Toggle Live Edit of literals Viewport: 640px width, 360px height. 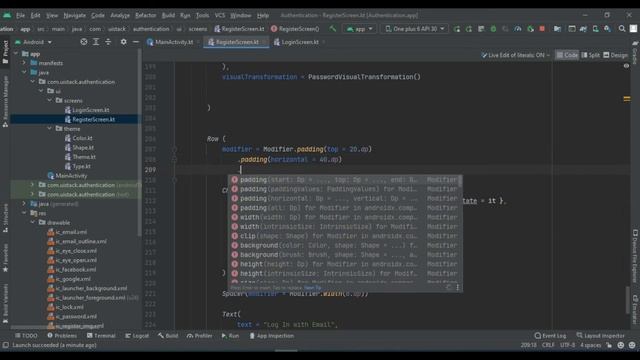(515, 55)
